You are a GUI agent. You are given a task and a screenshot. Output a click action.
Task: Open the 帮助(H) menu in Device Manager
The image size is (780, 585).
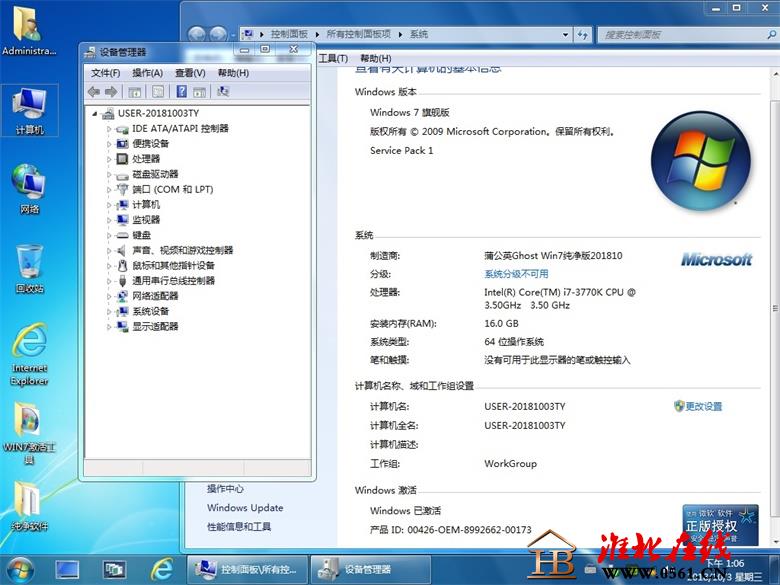pos(233,73)
